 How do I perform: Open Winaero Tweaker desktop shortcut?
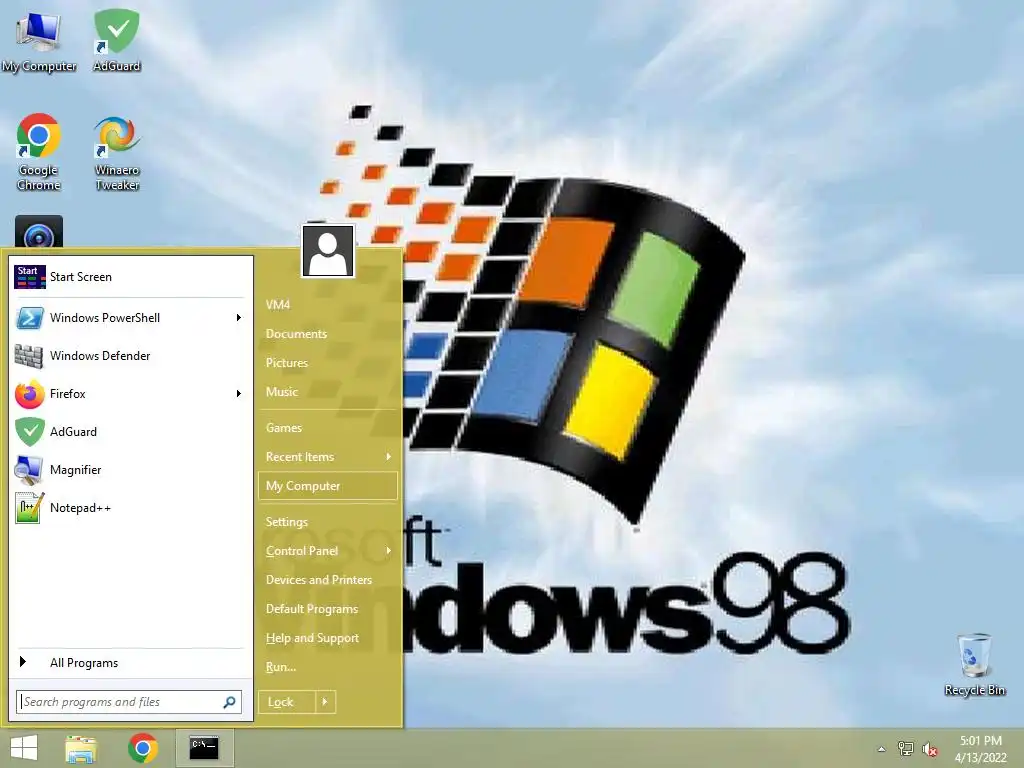point(117,152)
